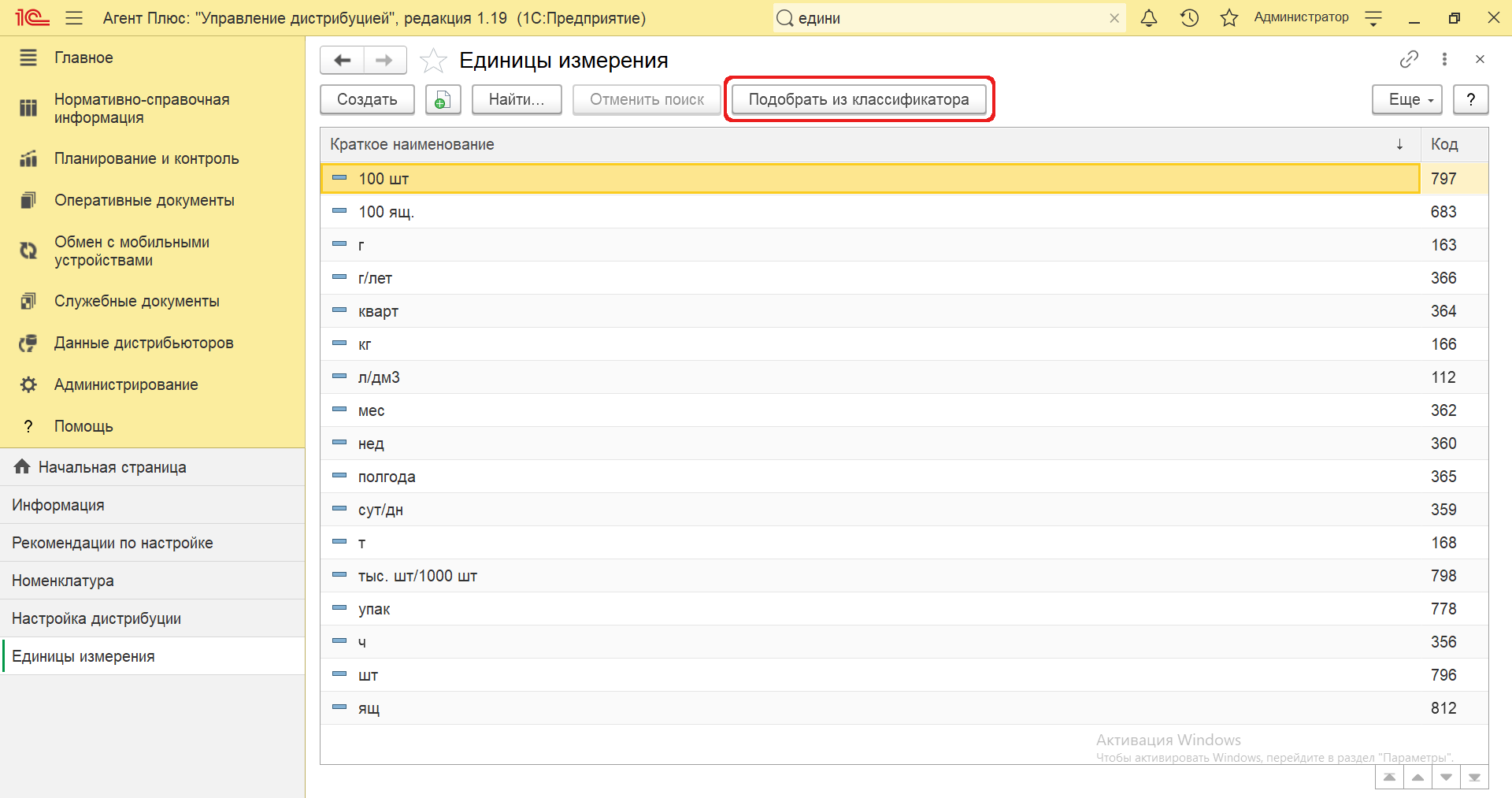Open notifications bell icon
The height and width of the screenshot is (798, 1512).
click(1149, 18)
